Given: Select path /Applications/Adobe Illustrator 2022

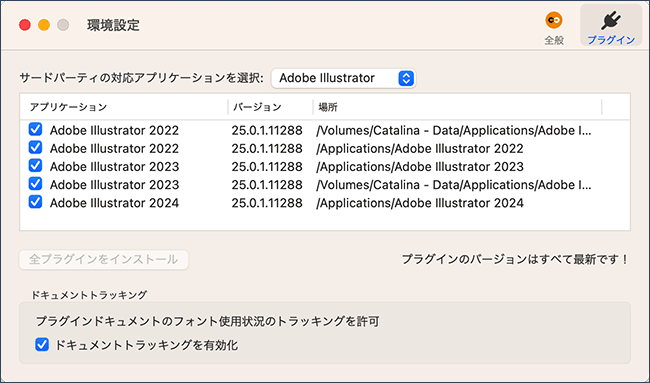Looking at the screenshot, I should (x=420, y=148).
